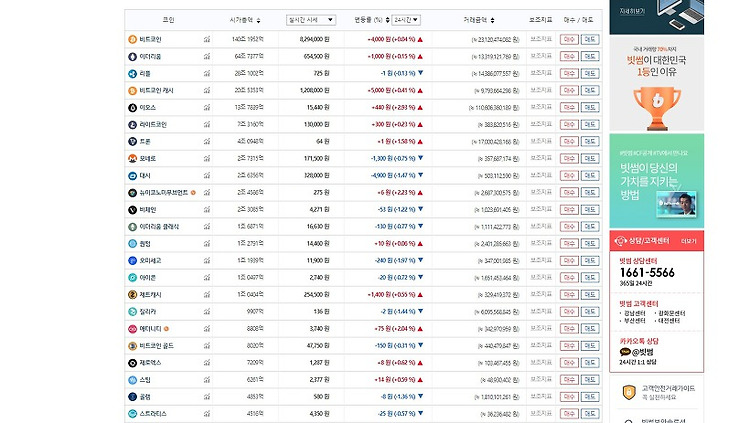Click the 보조지표 column header
750x423 pixels.
pyautogui.click(x=540, y=20)
